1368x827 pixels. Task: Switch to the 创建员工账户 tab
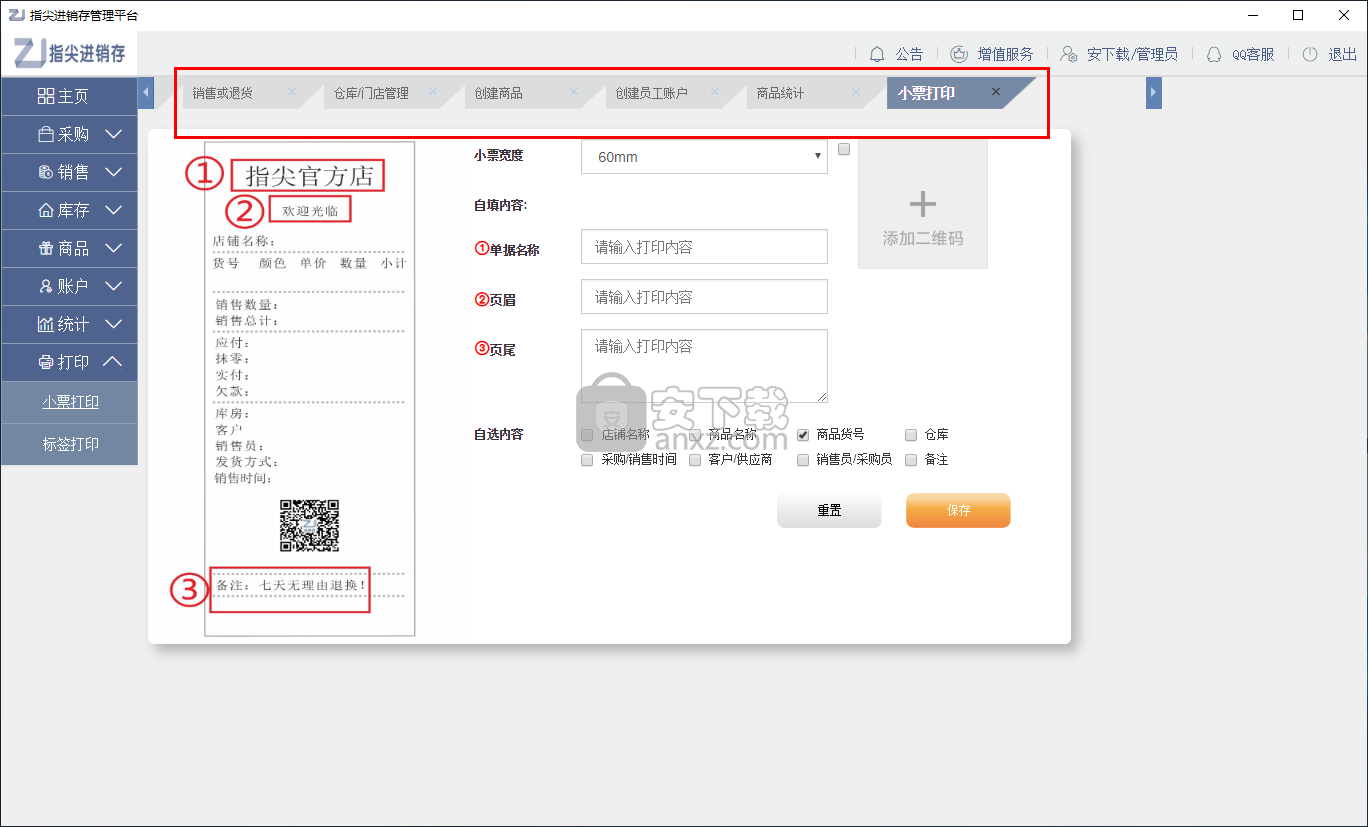click(651, 93)
